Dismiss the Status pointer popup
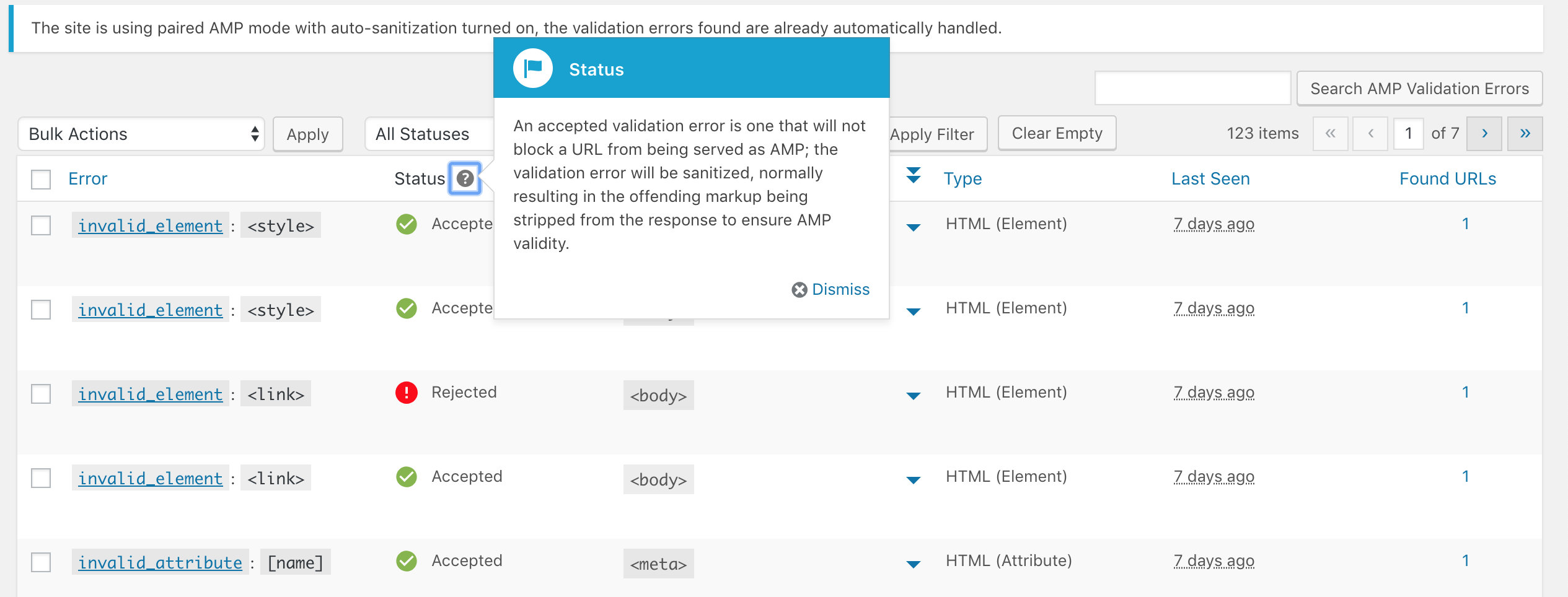 831,289
